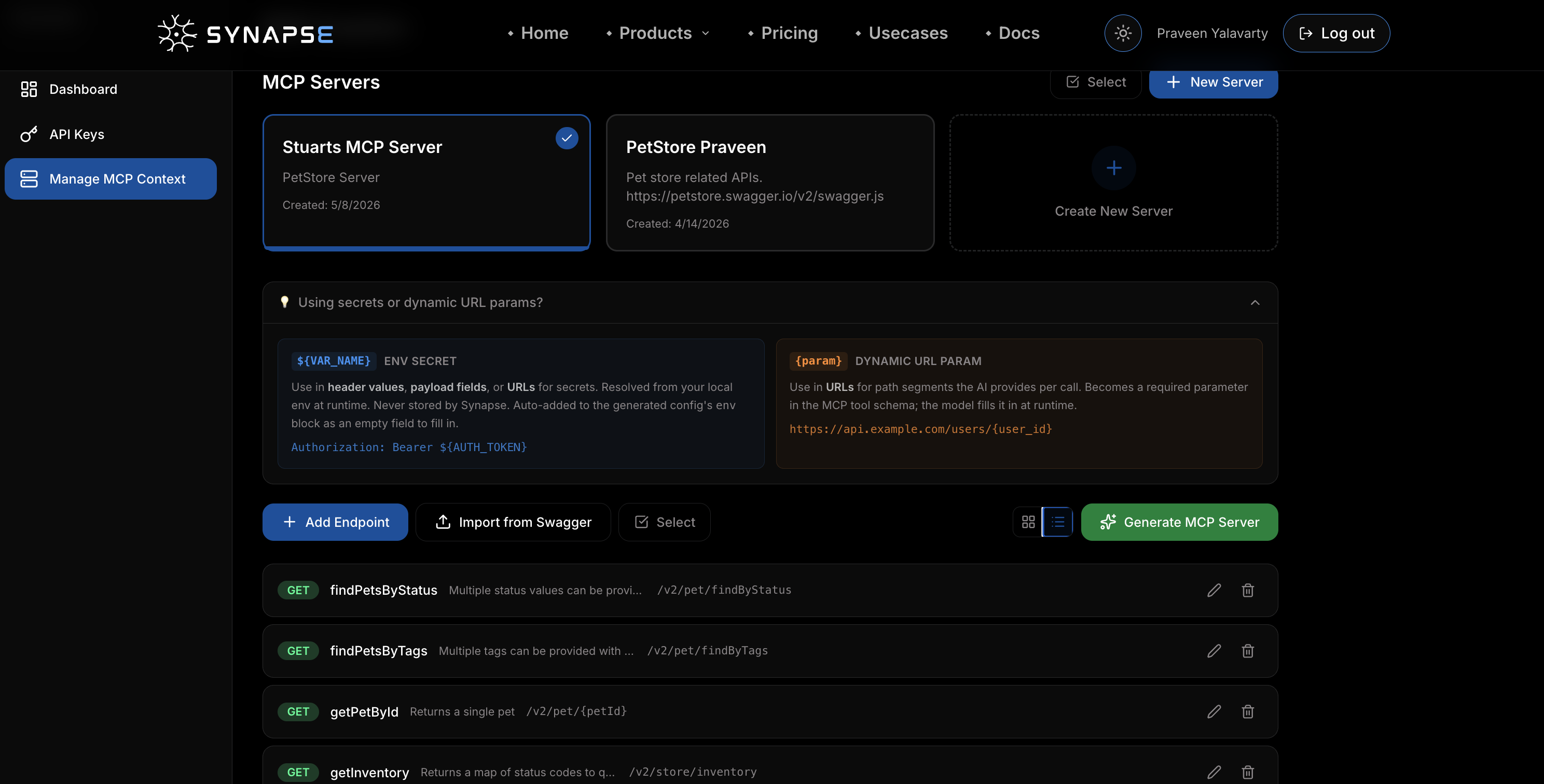Click the getPetById endpoint name
The height and width of the screenshot is (784, 1544).
click(x=364, y=711)
